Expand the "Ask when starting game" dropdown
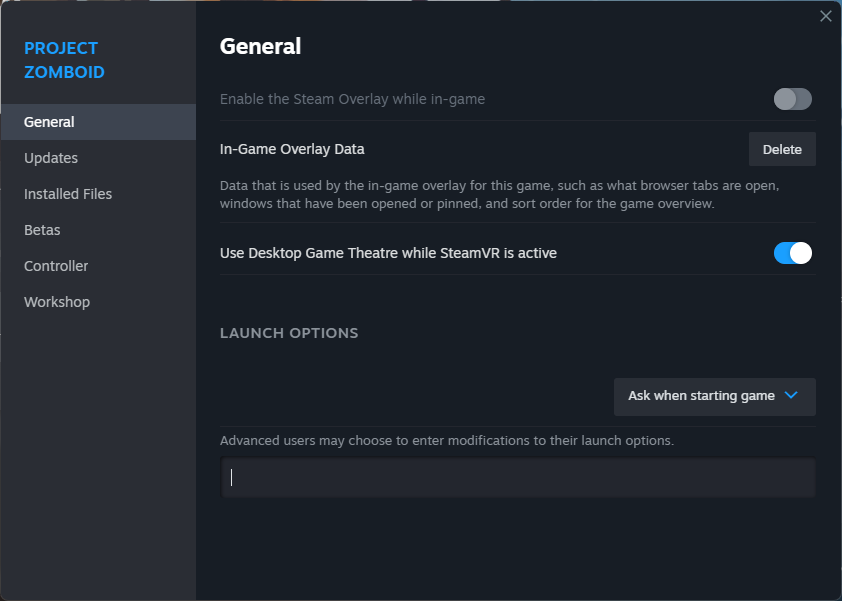 (x=714, y=396)
